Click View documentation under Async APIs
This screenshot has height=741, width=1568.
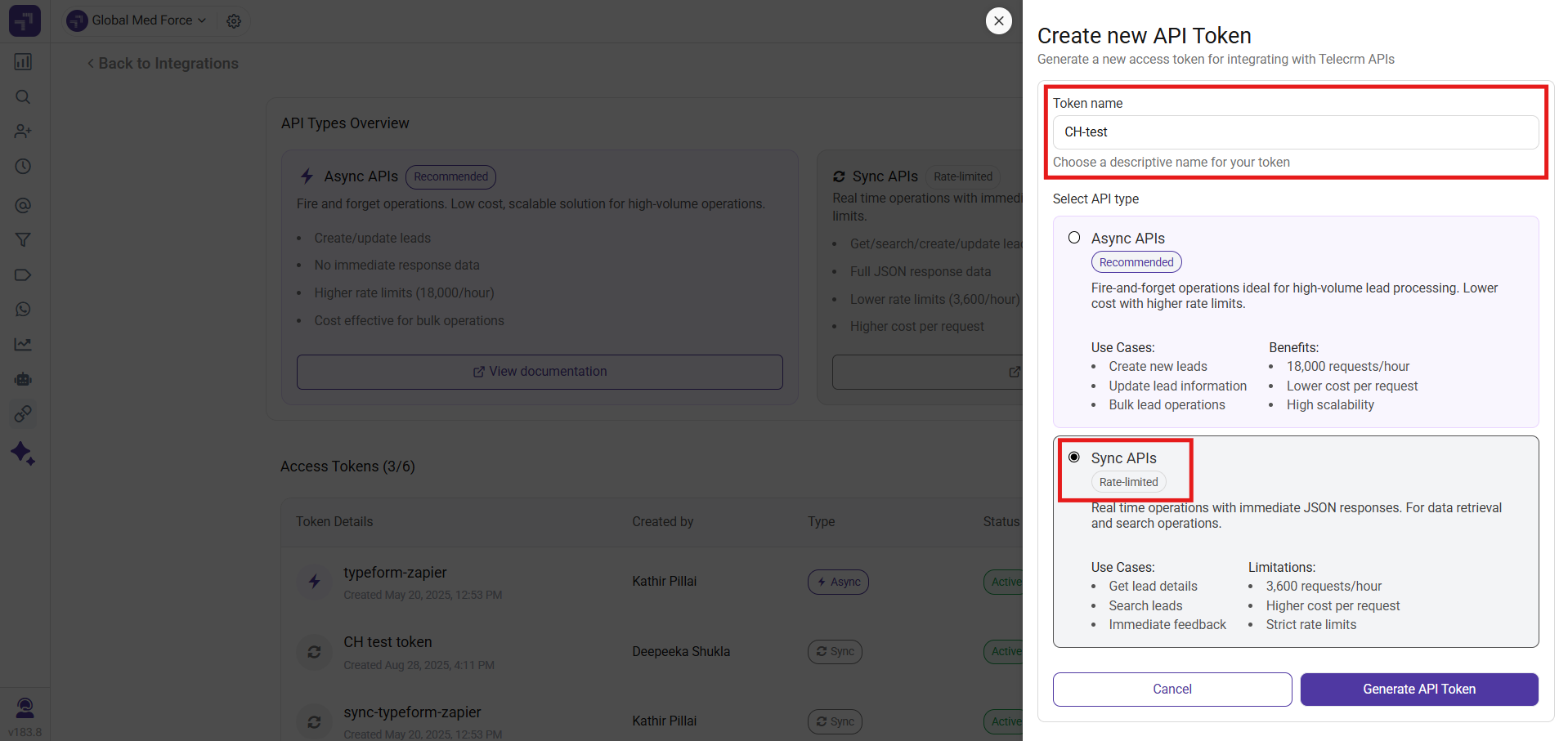coord(540,372)
